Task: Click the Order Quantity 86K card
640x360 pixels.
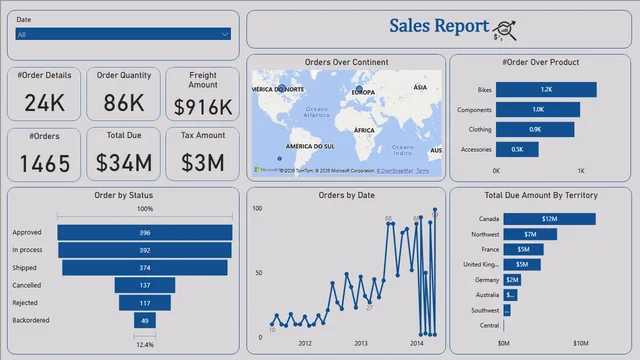Action: [x=123, y=94]
